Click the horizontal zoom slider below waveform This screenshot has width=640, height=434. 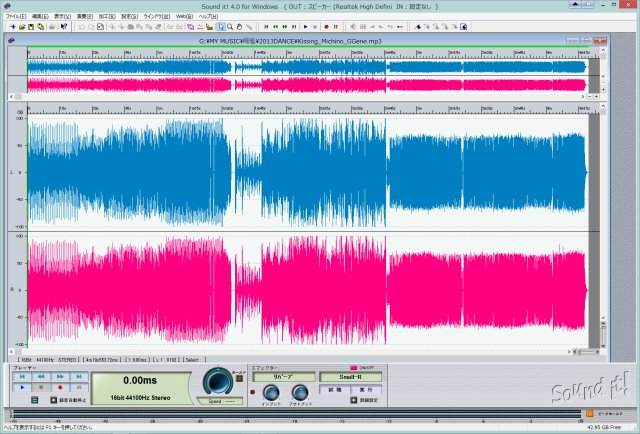tap(587, 352)
